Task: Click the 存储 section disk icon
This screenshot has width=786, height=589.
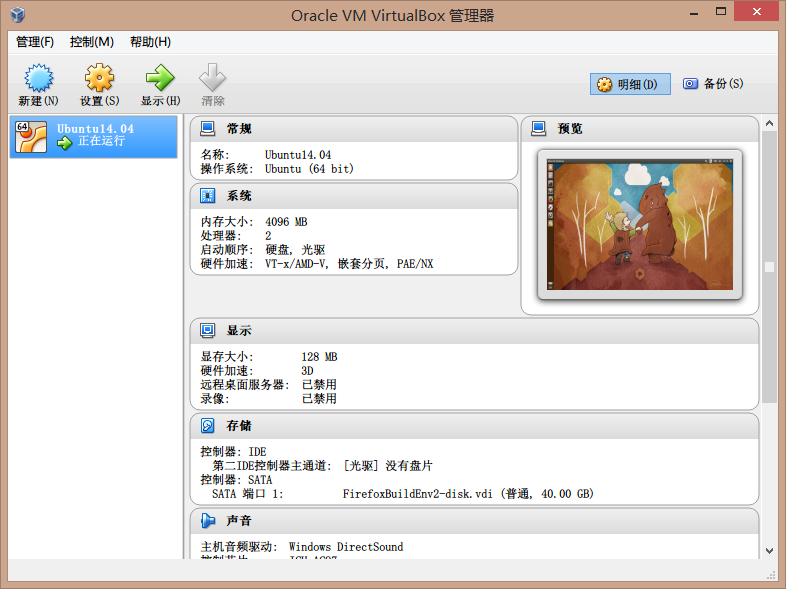Action: point(208,426)
